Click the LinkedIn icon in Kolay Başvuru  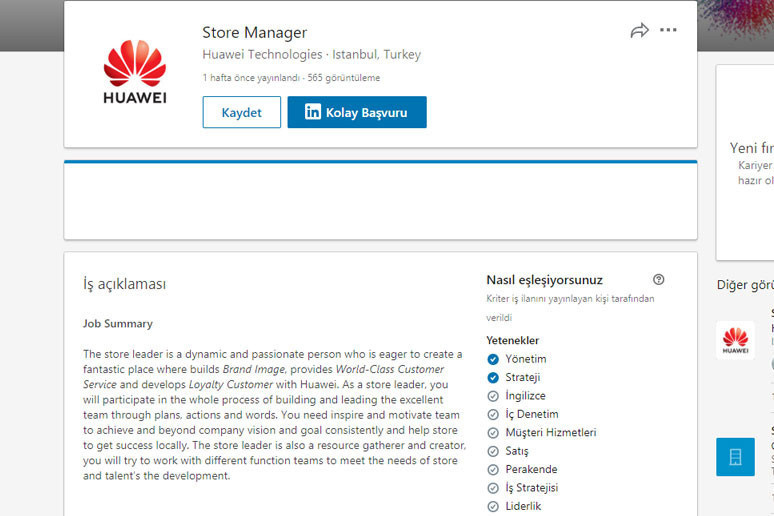click(x=312, y=112)
